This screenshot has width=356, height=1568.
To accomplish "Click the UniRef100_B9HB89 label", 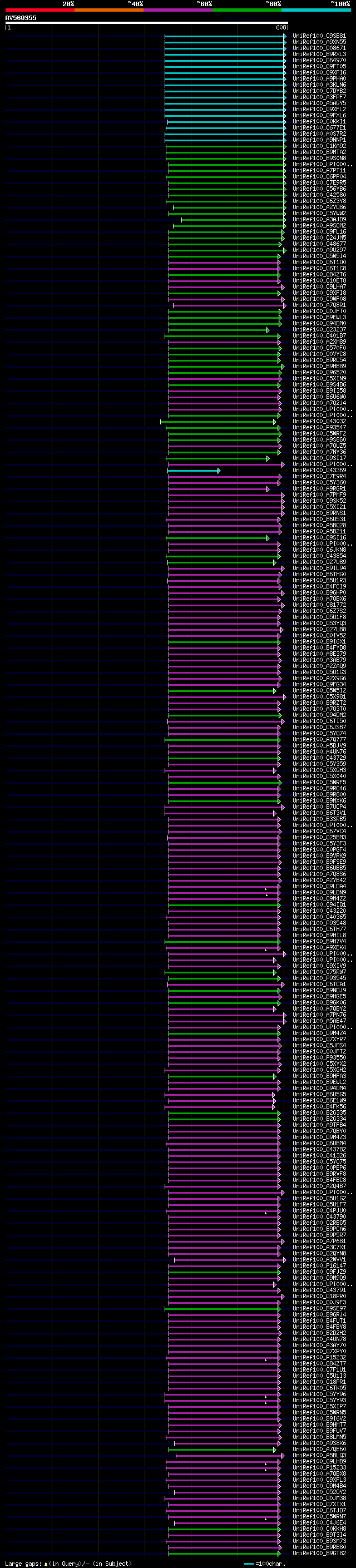I will tap(319, 367).
